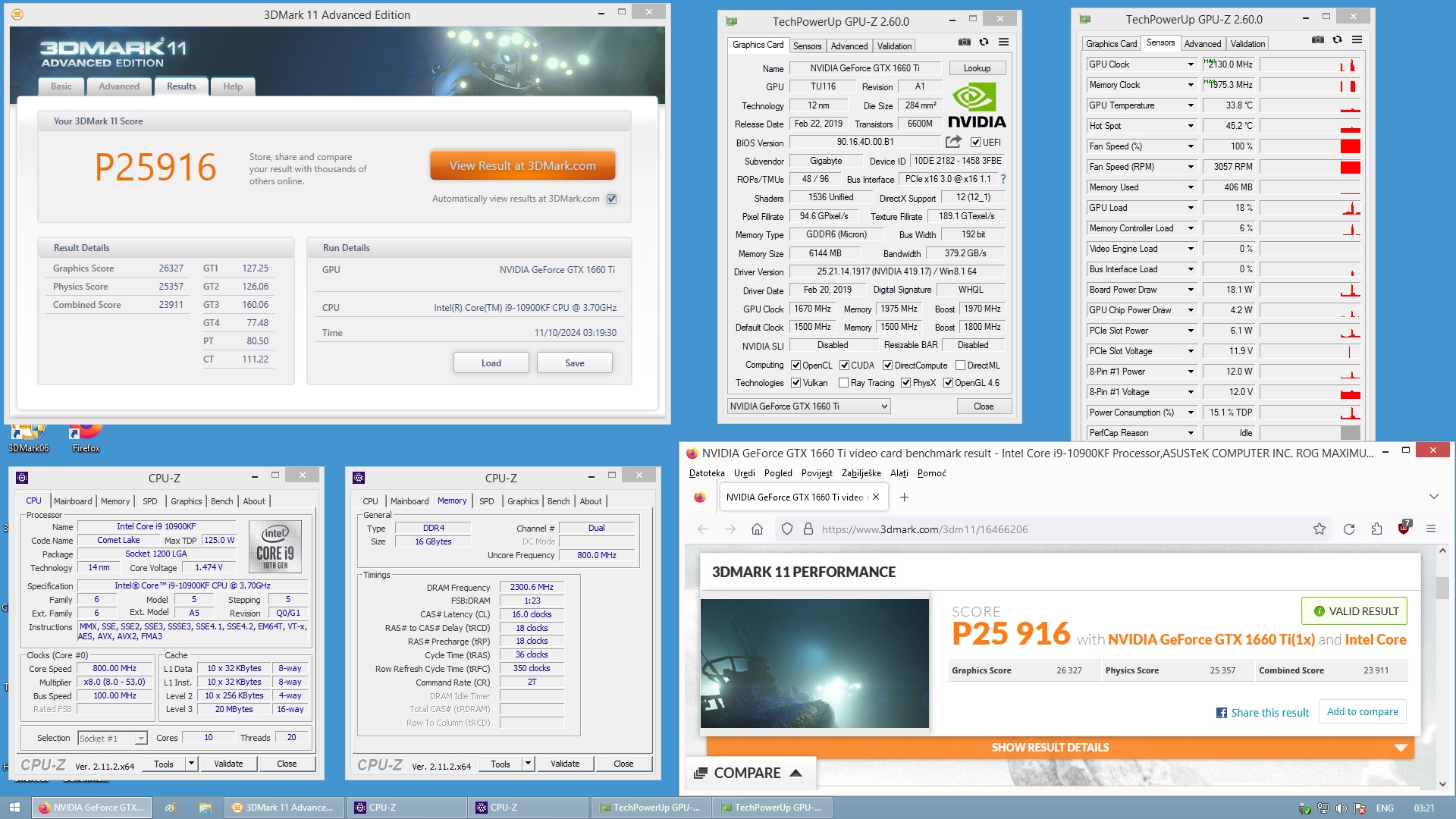
Task: Click the Firefox page vertical scrollbar thumb
Action: click(x=1442, y=588)
